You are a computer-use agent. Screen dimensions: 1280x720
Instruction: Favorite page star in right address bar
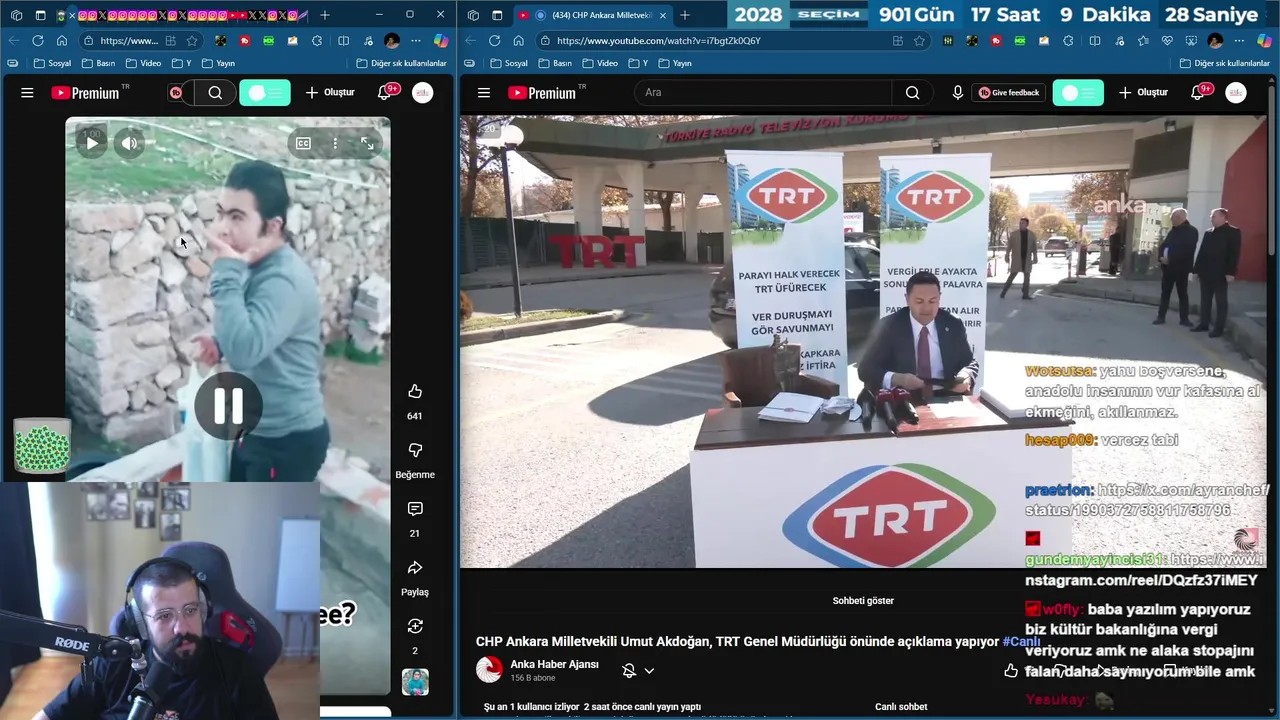pos(919,41)
